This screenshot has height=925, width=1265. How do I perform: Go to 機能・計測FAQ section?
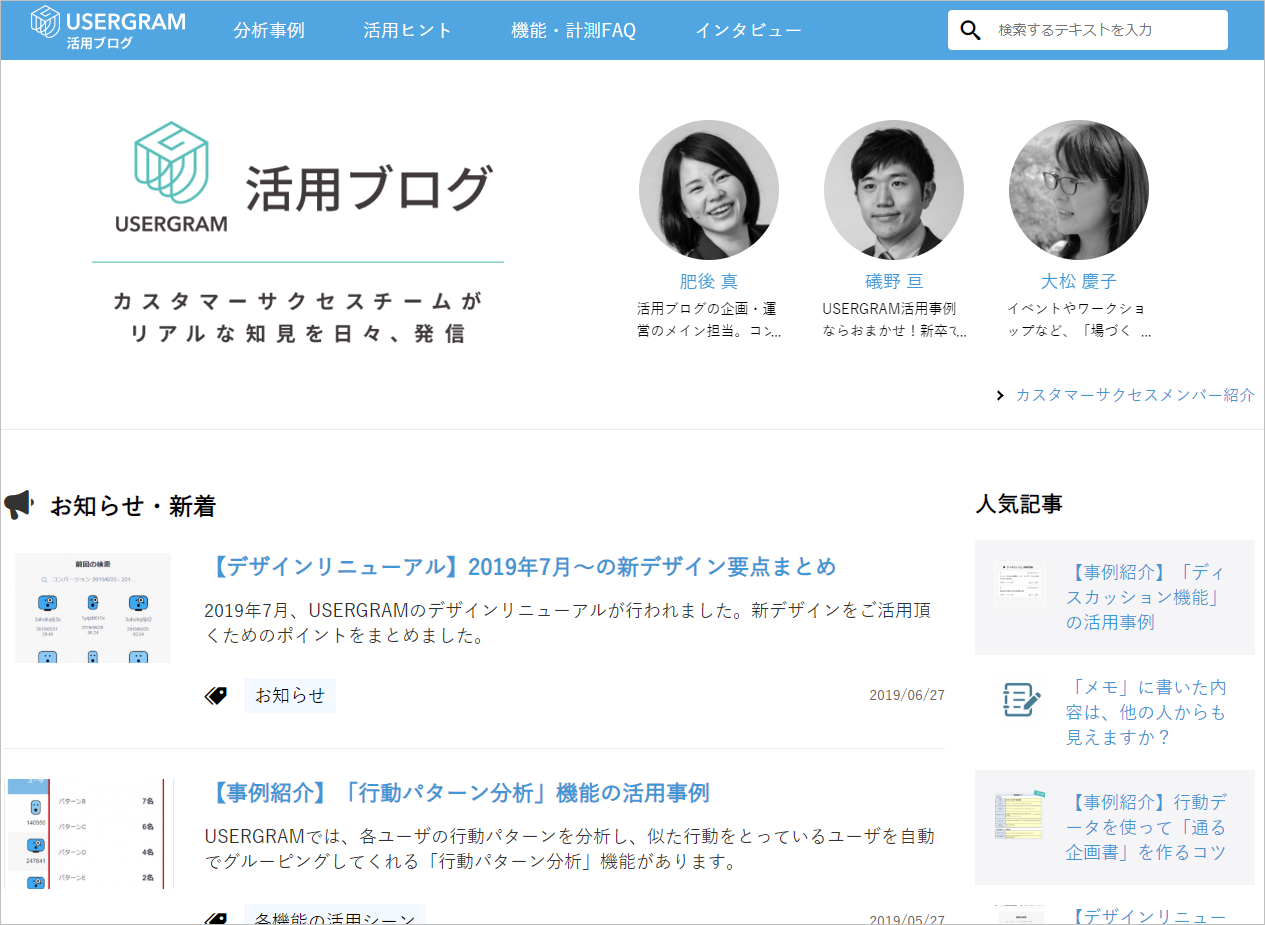click(573, 30)
